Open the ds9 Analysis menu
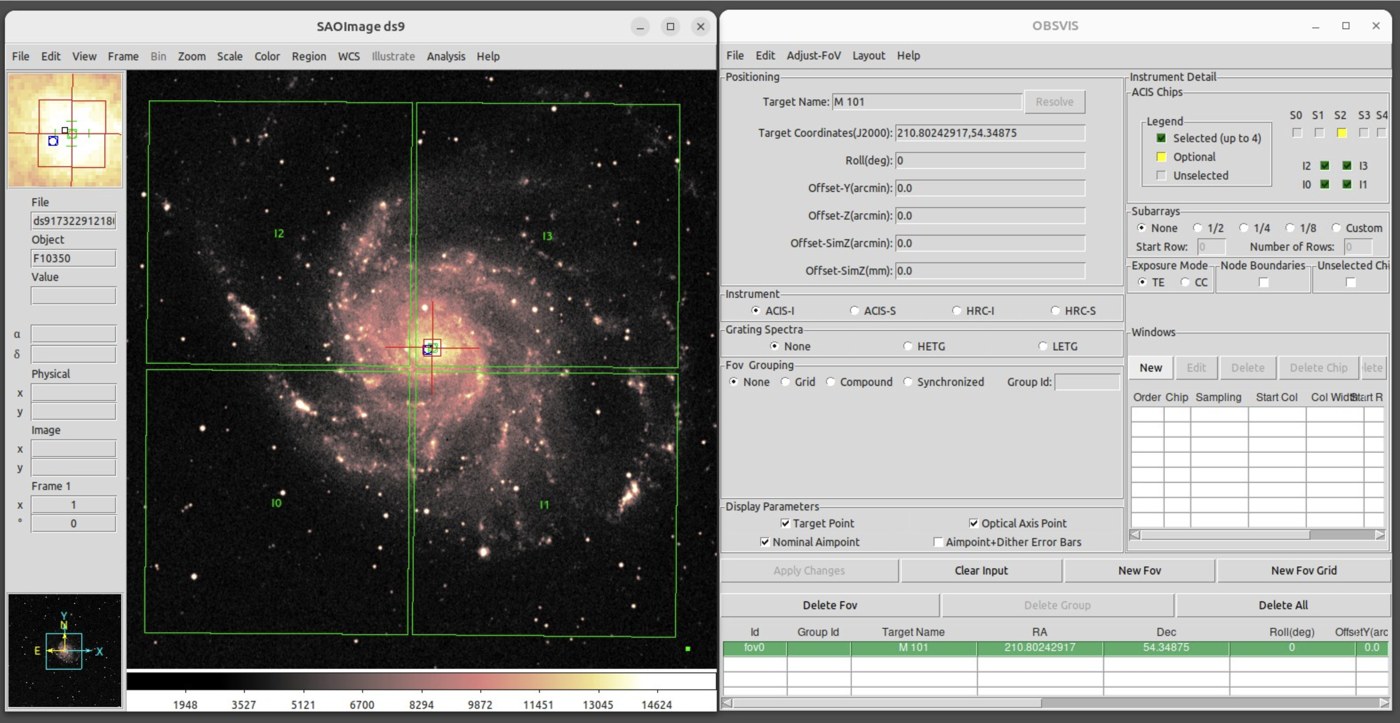 [446, 56]
